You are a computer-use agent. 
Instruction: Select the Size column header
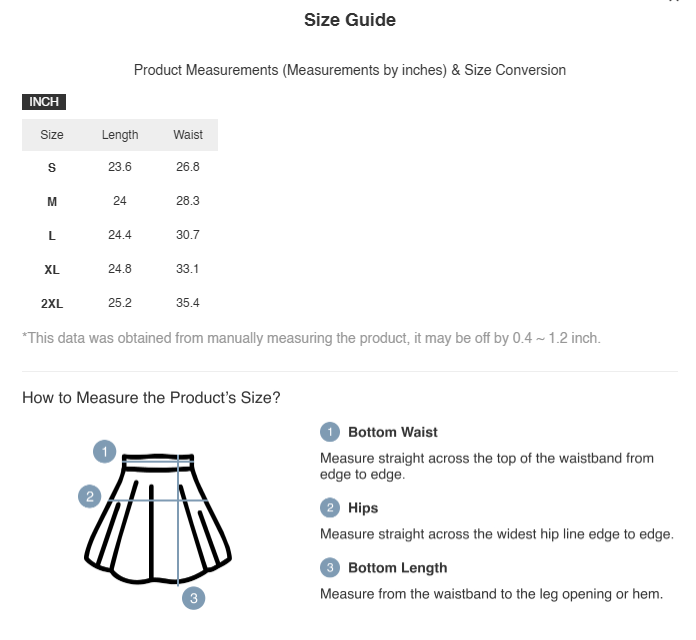[x=52, y=135]
